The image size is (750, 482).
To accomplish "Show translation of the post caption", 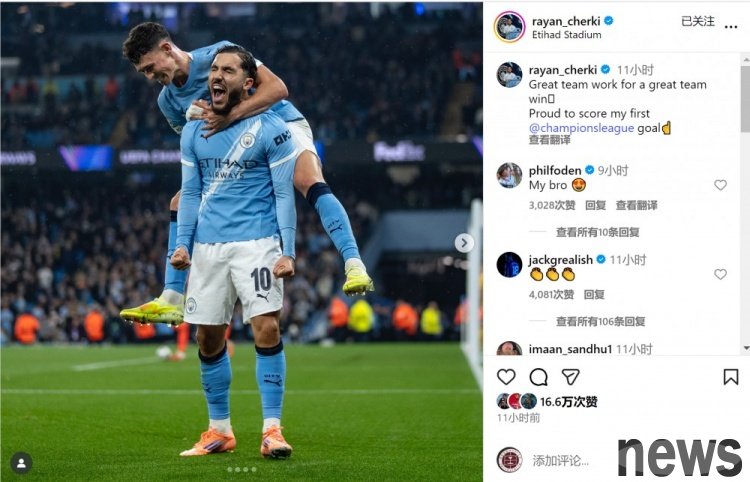I will [x=550, y=140].
